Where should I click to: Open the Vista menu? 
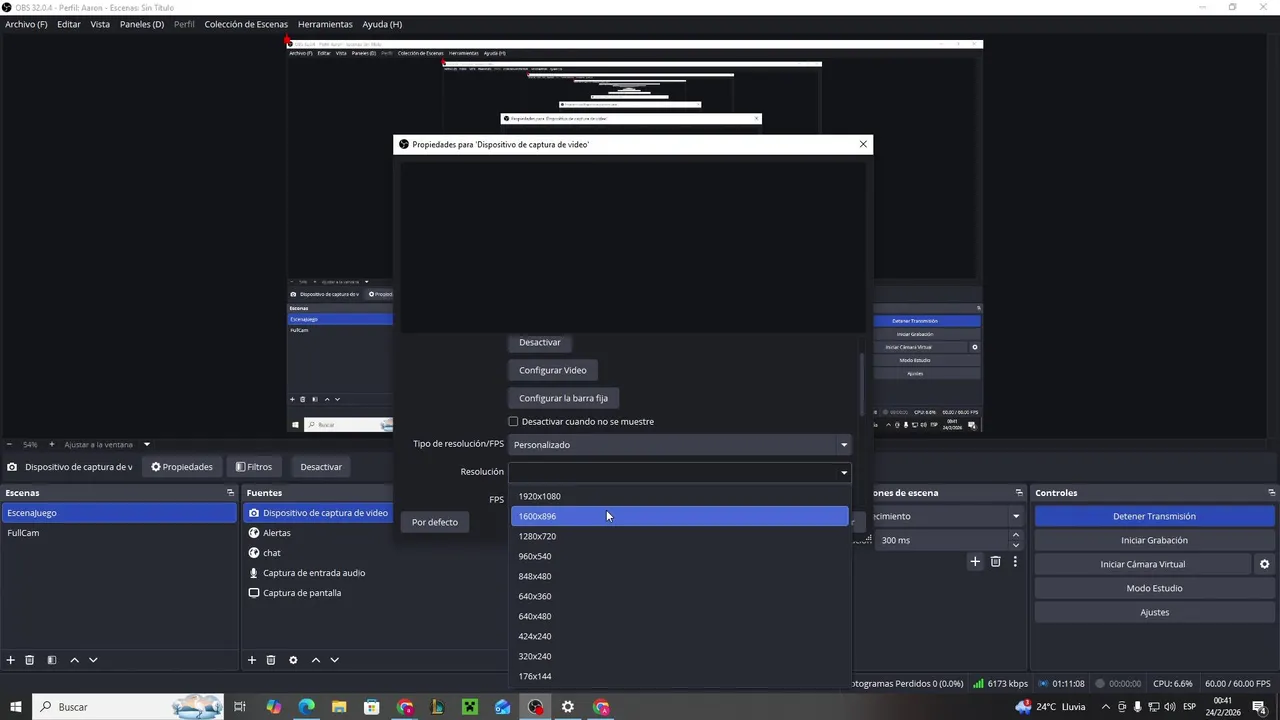coord(100,24)
